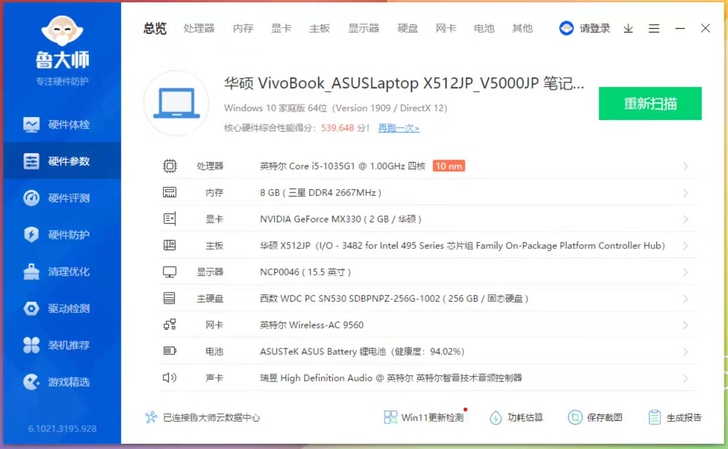Screen dimensions: 728x449
Task: Click the motherboard 主板 icon
Action: click(x=169, y=245)
